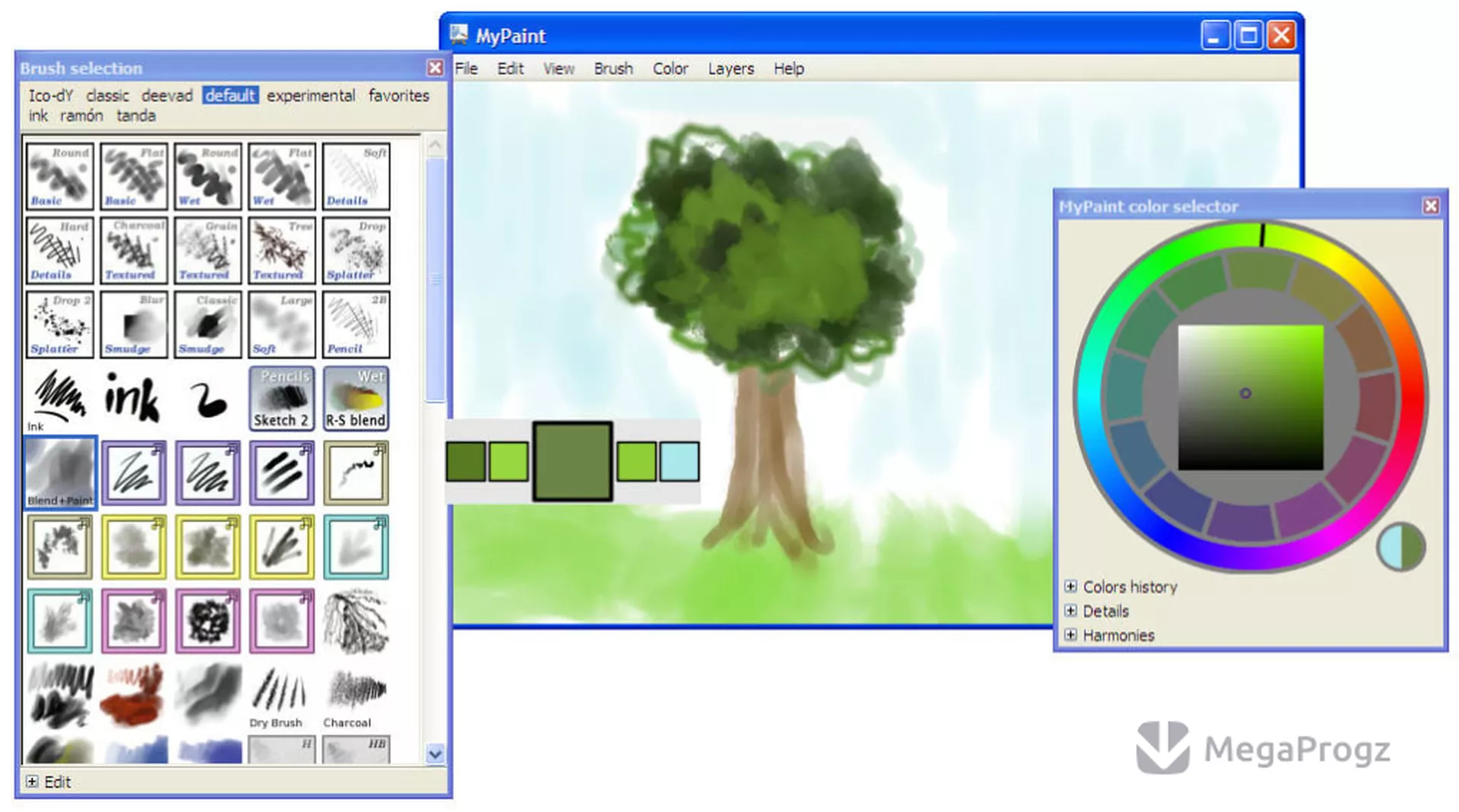1459x812 pixels.
Task: Click the brush list scroll down arrow
Action: pos(435,754)
